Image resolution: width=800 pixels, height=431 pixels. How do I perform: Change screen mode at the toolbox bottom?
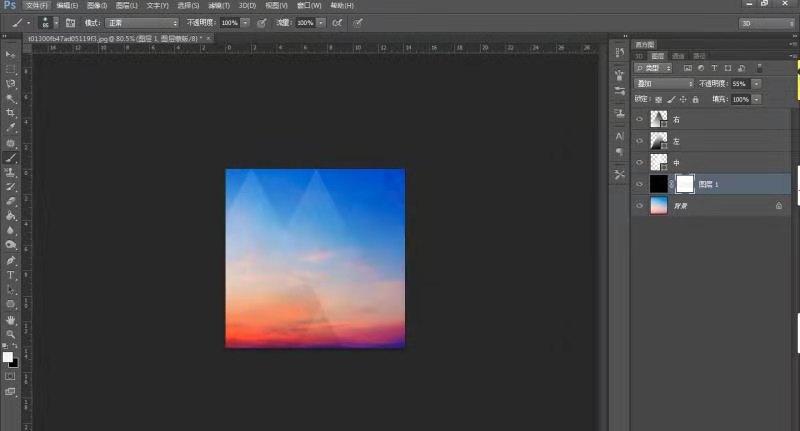10,391
